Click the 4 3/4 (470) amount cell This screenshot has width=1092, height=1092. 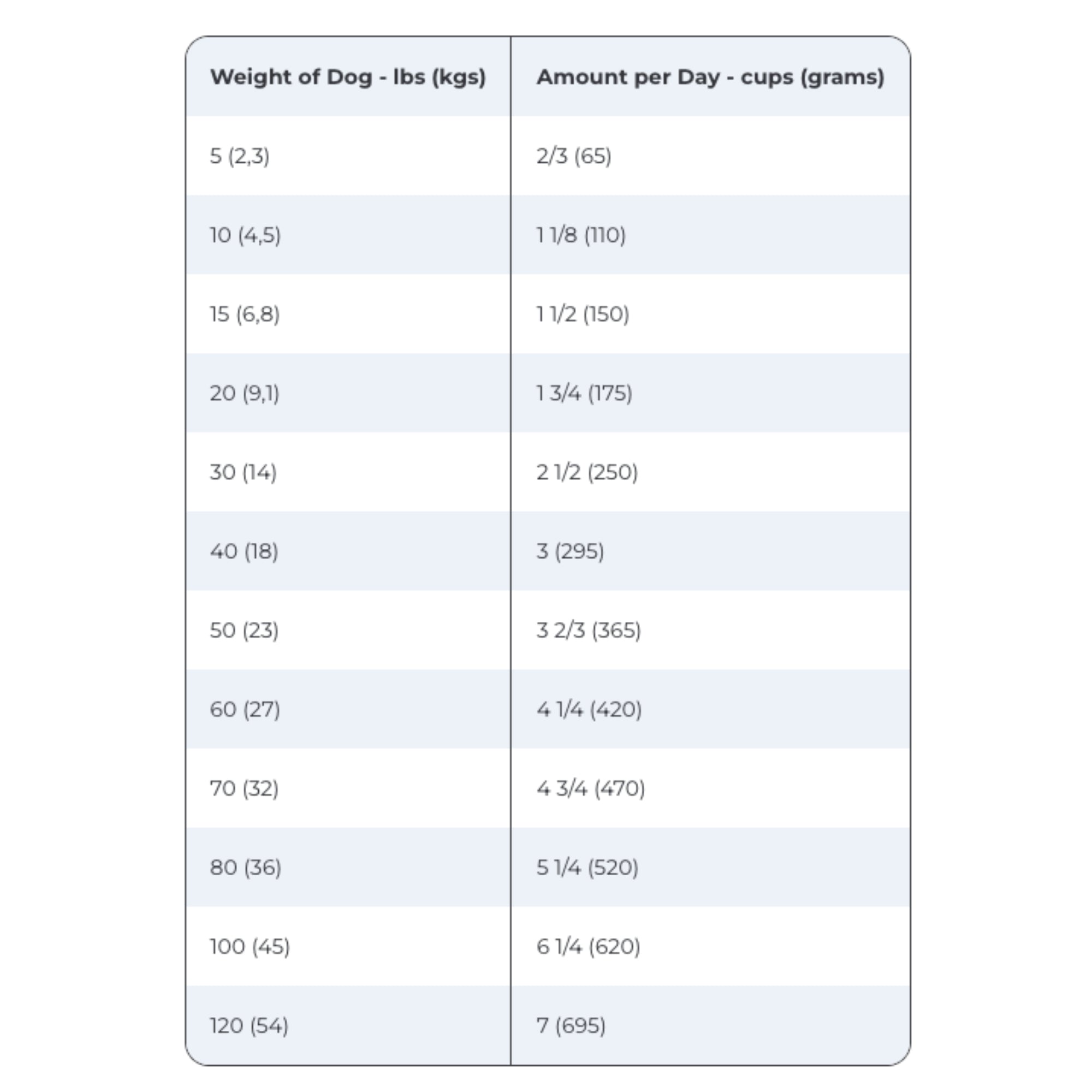[591, 789]
